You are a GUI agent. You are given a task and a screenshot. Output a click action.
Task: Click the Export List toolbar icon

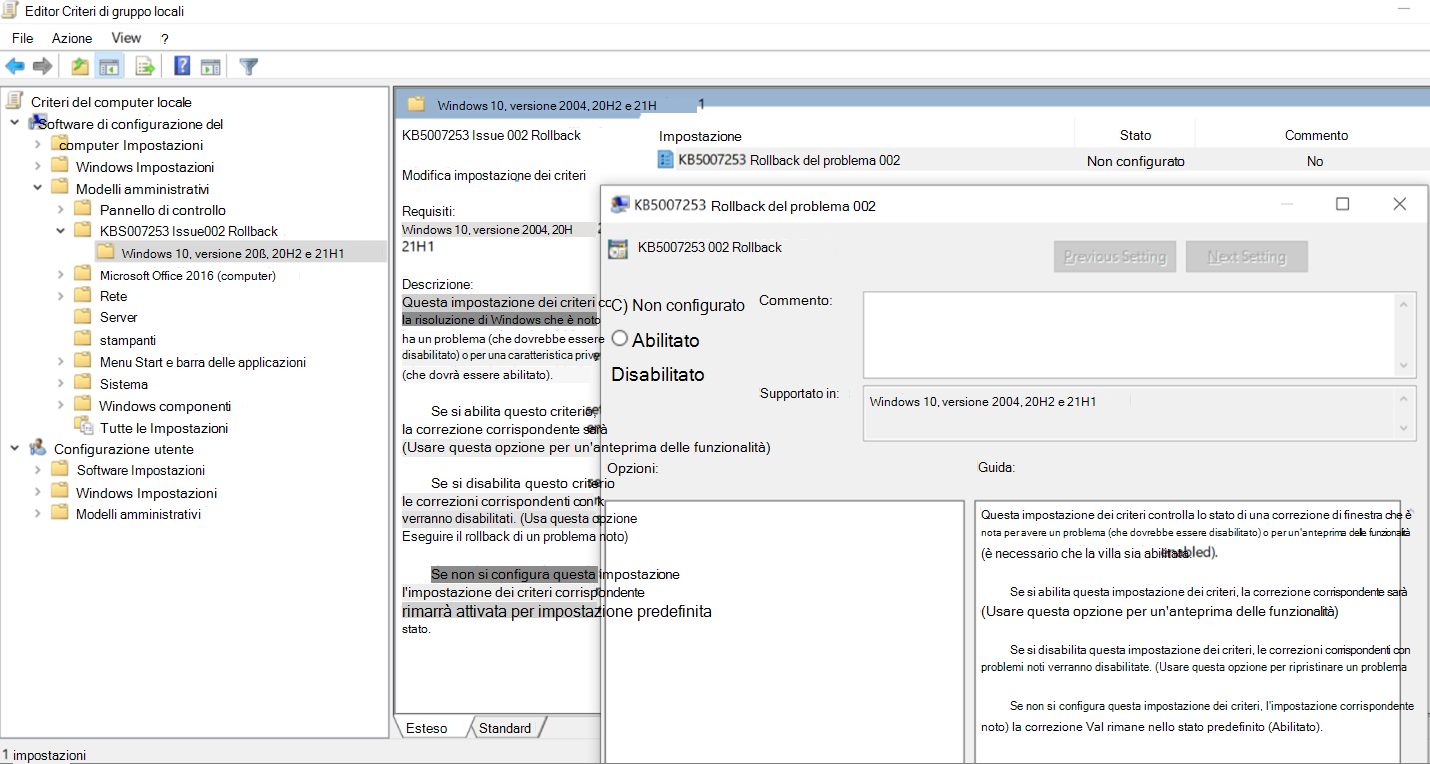tap(146, 66)
